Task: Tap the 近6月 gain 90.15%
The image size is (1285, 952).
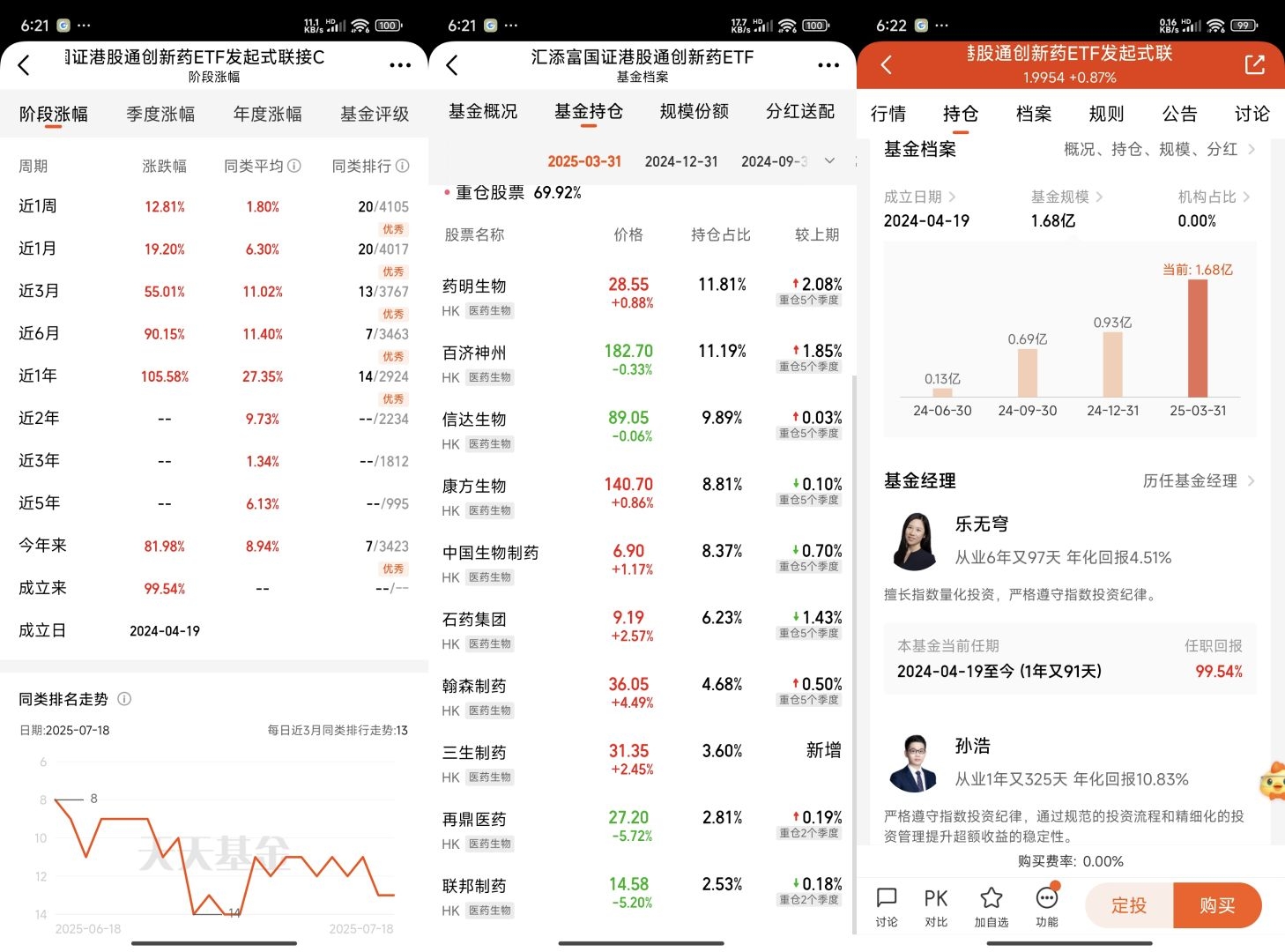Action: tap(165, 334)
